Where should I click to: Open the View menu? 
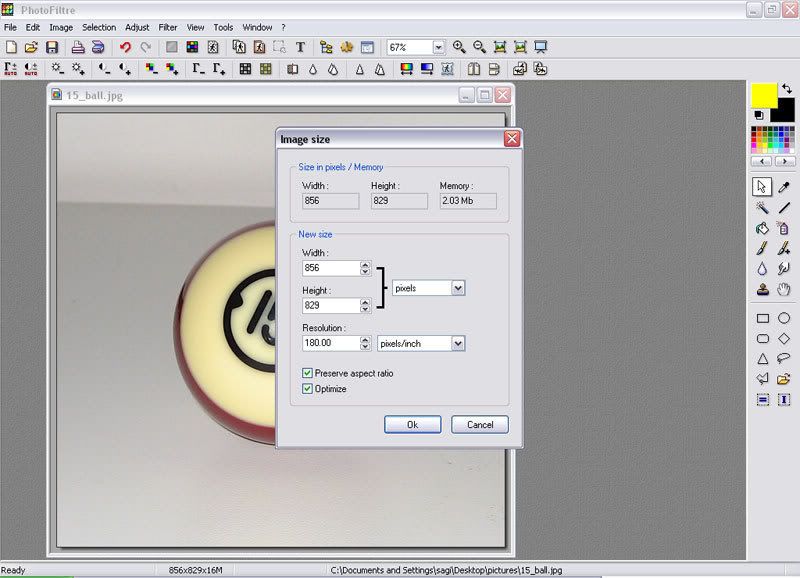point(195,28)
